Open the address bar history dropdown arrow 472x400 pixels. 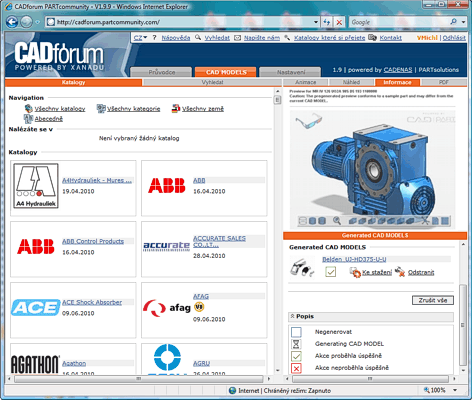[316, 22]
